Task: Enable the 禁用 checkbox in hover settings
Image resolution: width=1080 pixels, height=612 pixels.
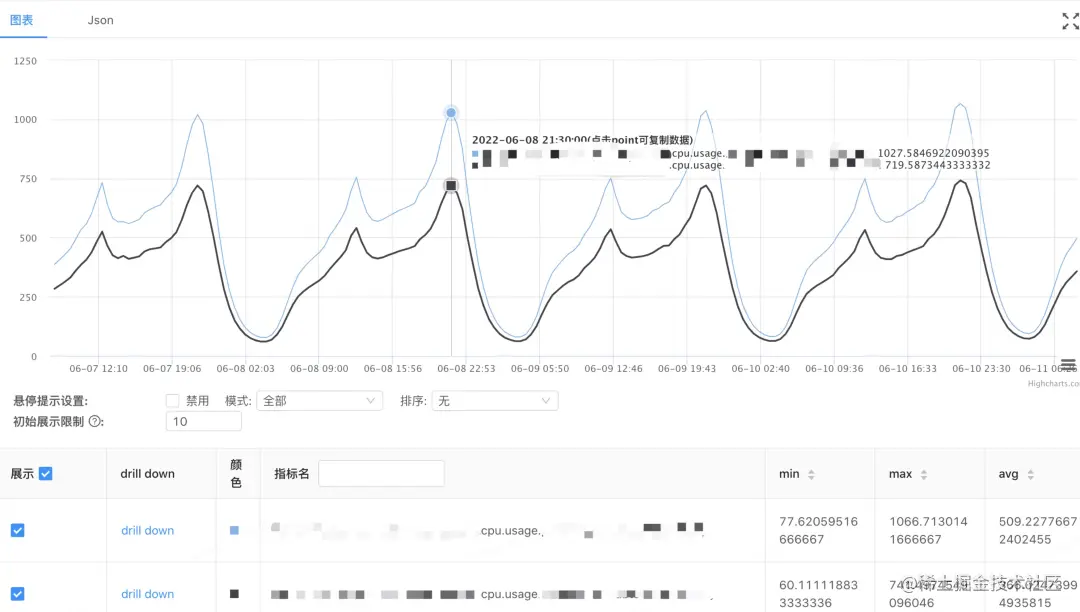Action: coord(172,399)
